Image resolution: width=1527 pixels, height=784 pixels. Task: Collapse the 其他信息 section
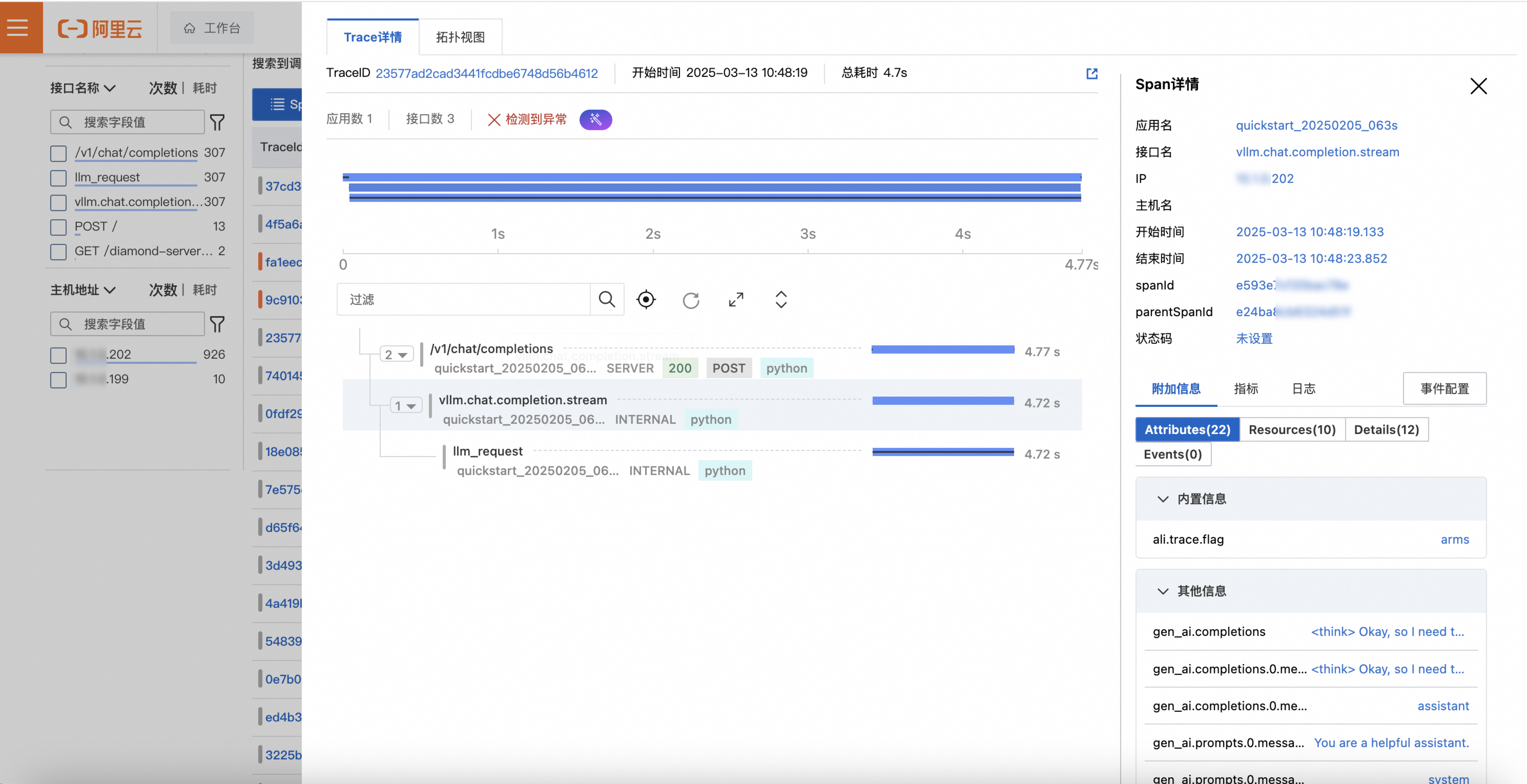click(1162, 591)
